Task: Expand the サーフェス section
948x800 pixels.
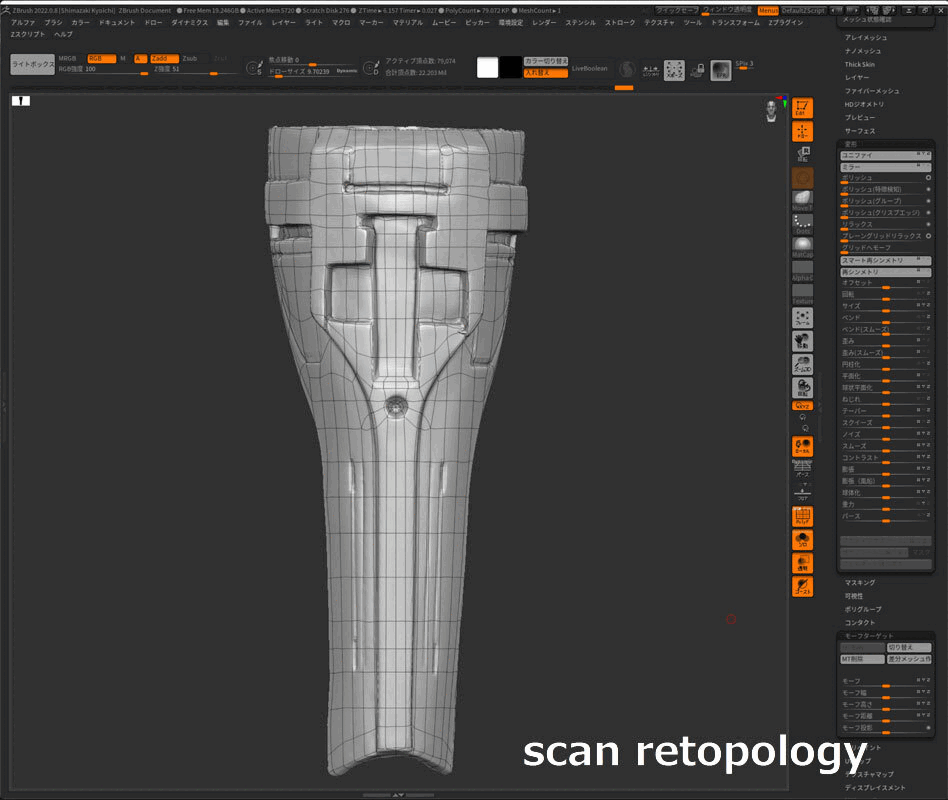Action: click(x=860, y=131)
